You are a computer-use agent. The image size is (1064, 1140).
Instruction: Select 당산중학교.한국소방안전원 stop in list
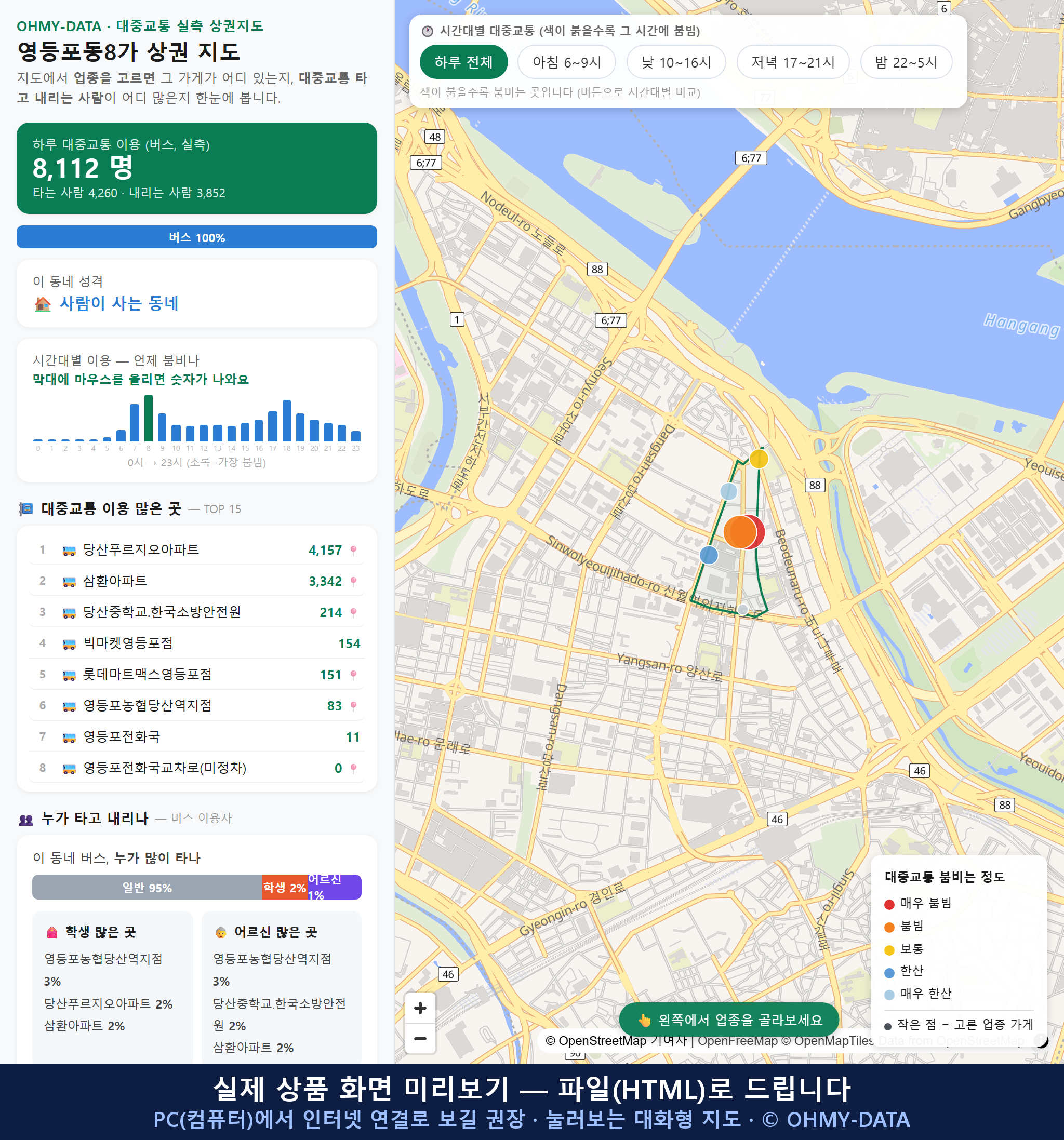(197, 612)
